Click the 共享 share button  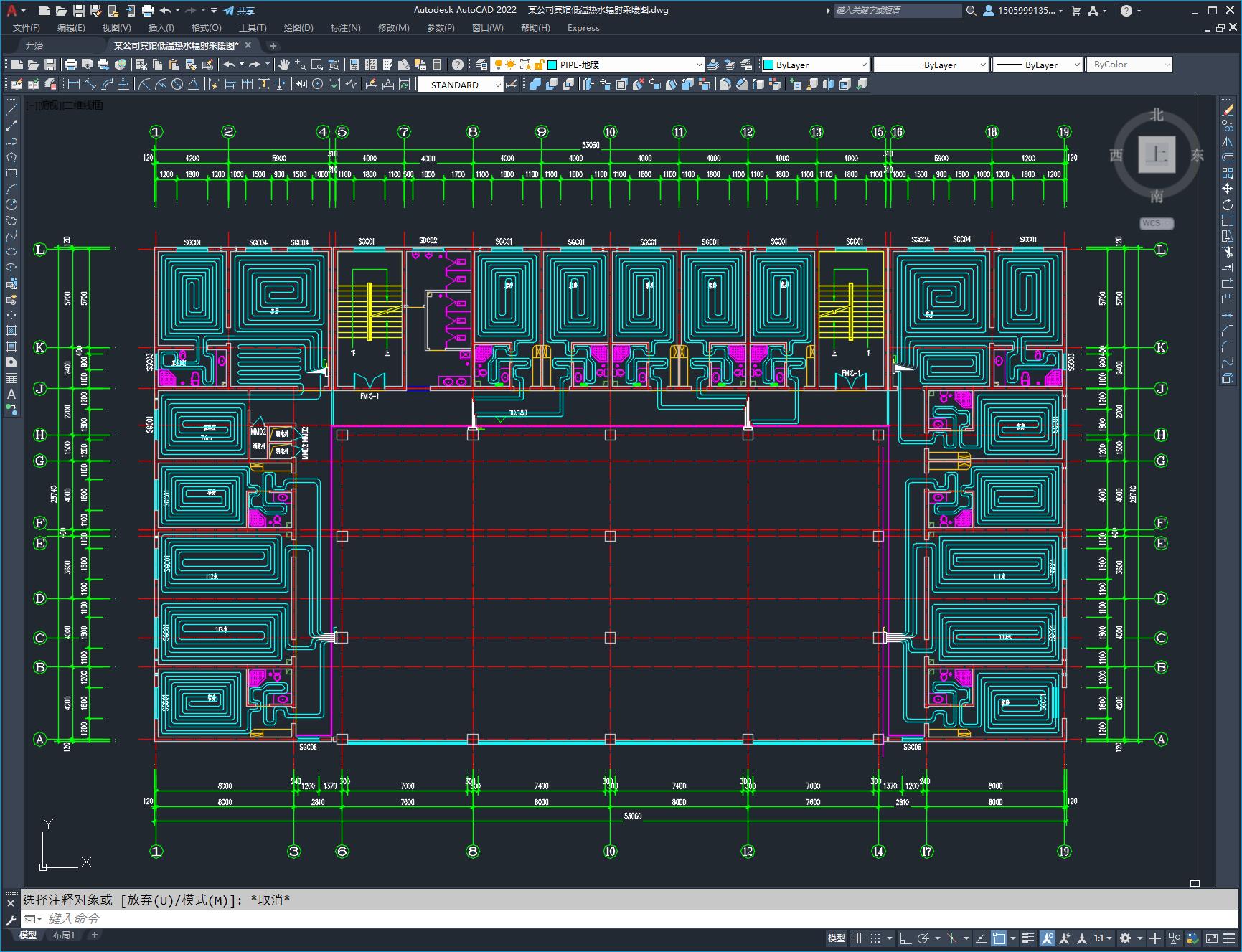pyautogui.click(x=239, y=11)
